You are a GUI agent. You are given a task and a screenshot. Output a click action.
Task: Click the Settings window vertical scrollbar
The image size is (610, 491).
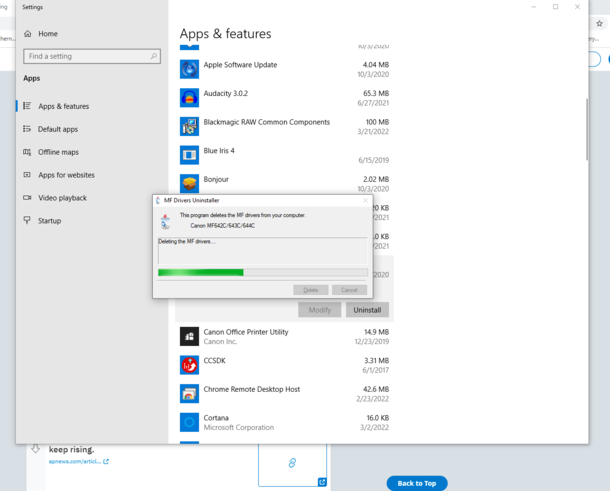click(x=587, y=130)
